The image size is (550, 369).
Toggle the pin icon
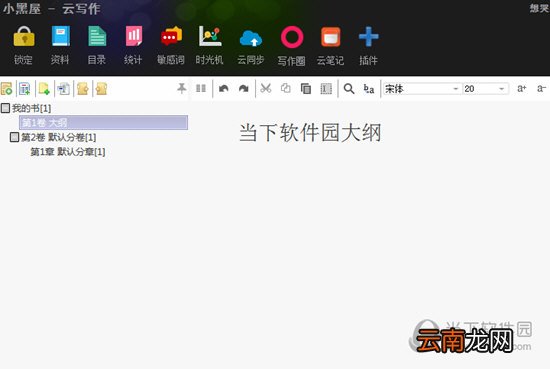(x=181, y=88)
